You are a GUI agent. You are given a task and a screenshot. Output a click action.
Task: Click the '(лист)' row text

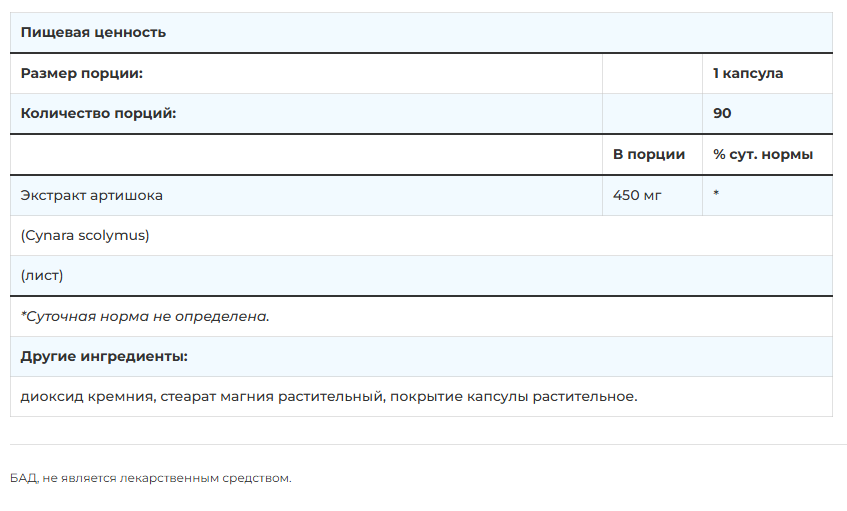pyautogui.click(x=42, y=275)
